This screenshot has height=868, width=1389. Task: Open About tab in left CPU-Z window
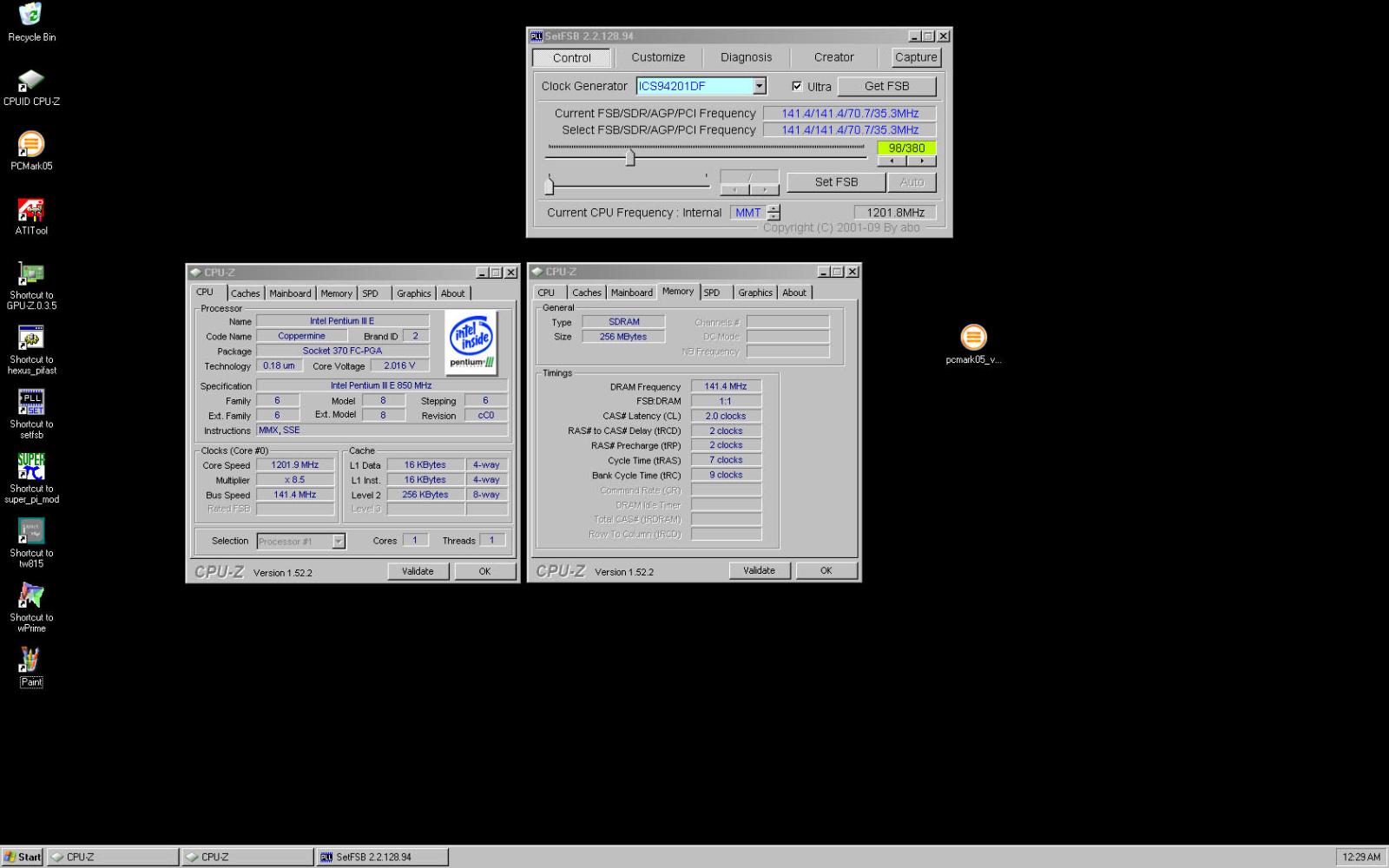point(453,293)
